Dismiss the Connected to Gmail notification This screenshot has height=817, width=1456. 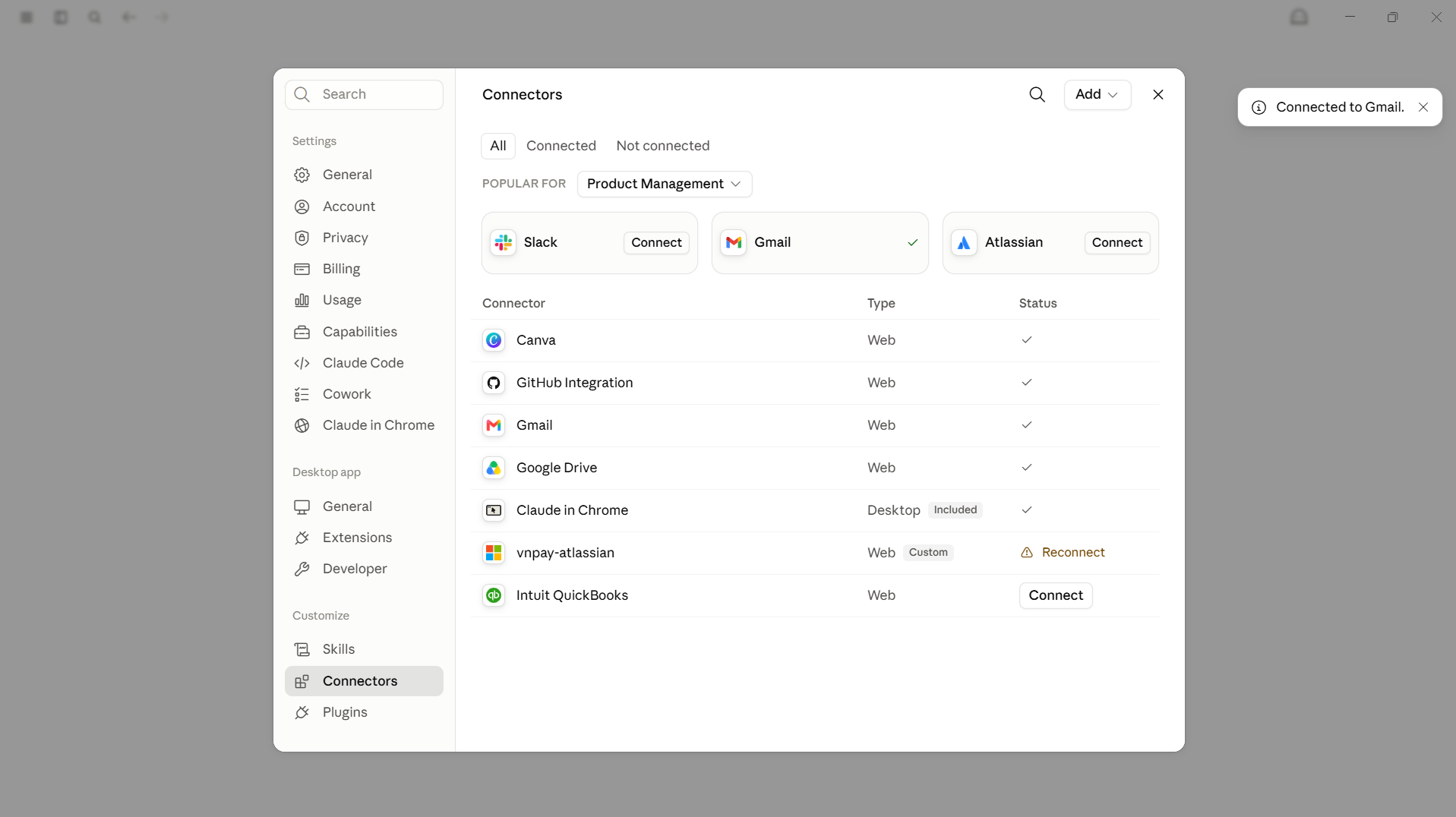(x=1423, y=107)
